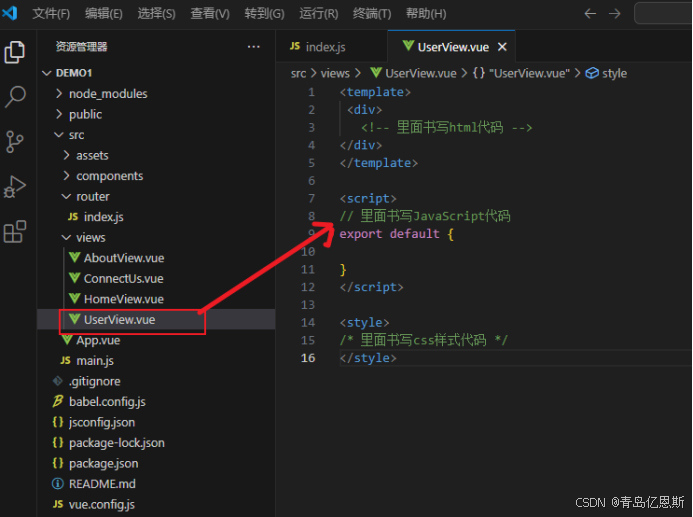Open the 文件(F) menu
Image resolution: width=693 pixels, height=517 pixels.
point(51,14)
